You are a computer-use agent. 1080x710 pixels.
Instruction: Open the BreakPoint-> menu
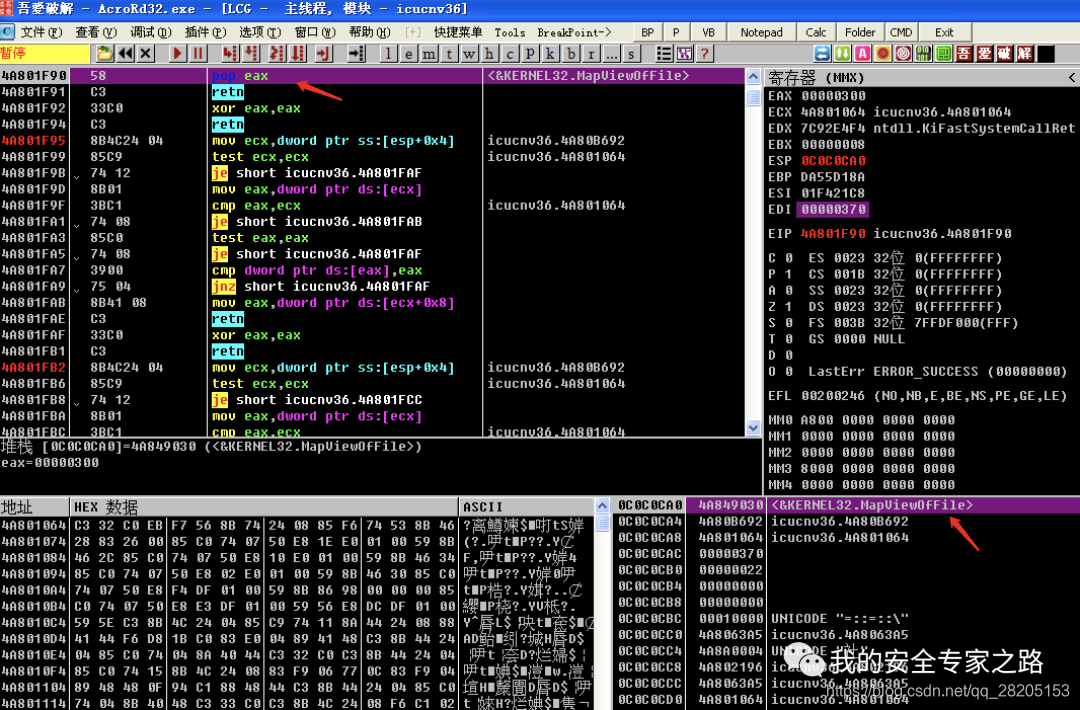(574, 32)
